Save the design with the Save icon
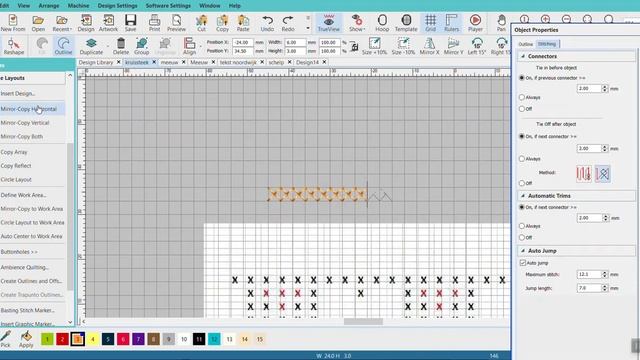640x360 pixels. click(x=130, y=23)
